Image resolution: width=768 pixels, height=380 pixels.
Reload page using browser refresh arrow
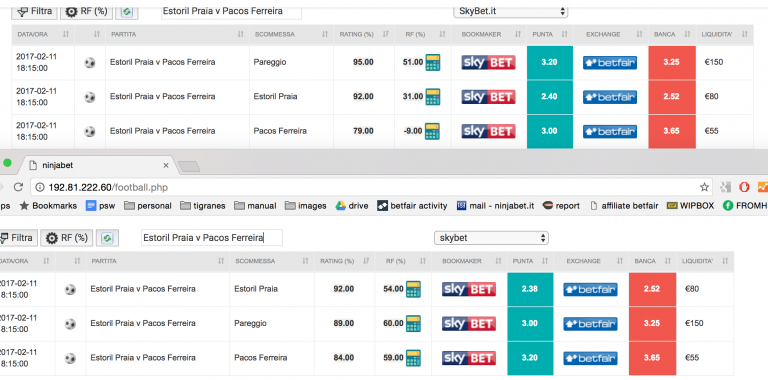click(x=18, y=187)
